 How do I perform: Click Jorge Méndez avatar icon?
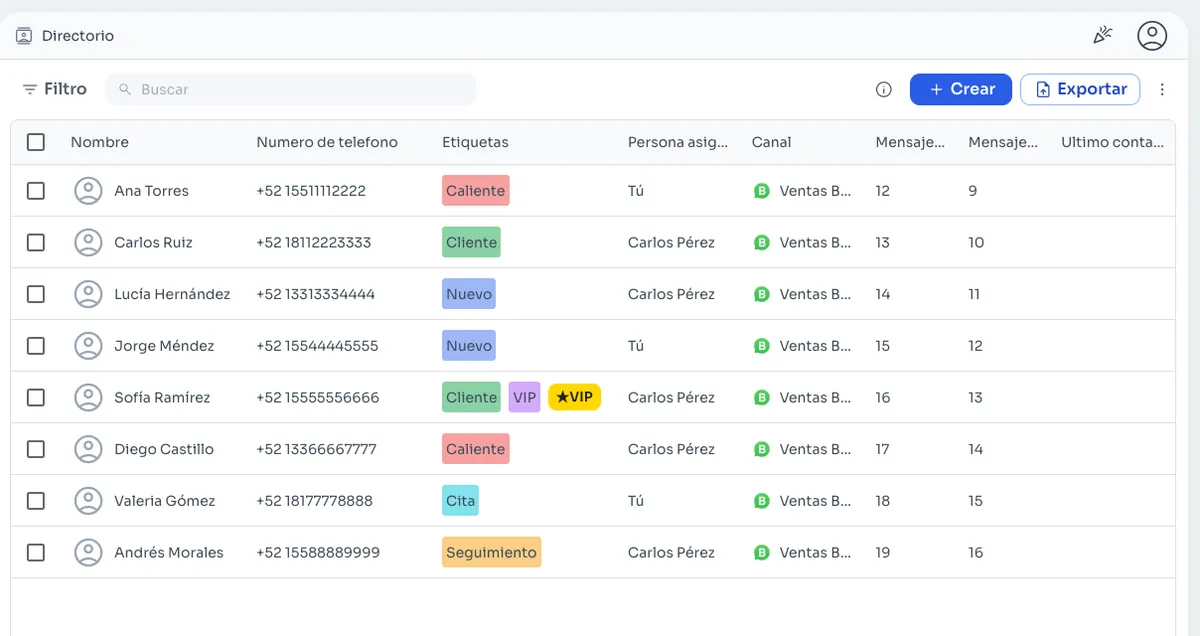(89, 346)
